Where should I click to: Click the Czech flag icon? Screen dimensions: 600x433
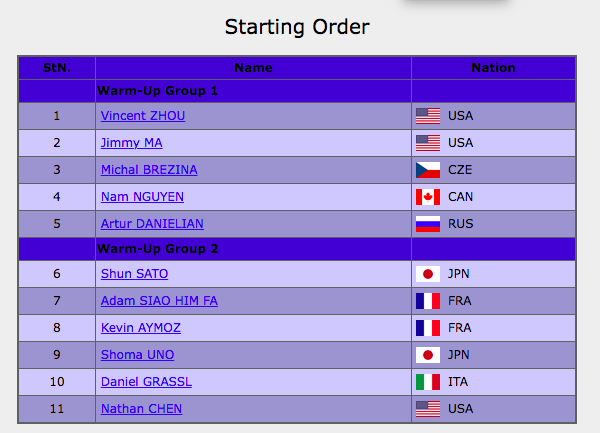point(428,170)
